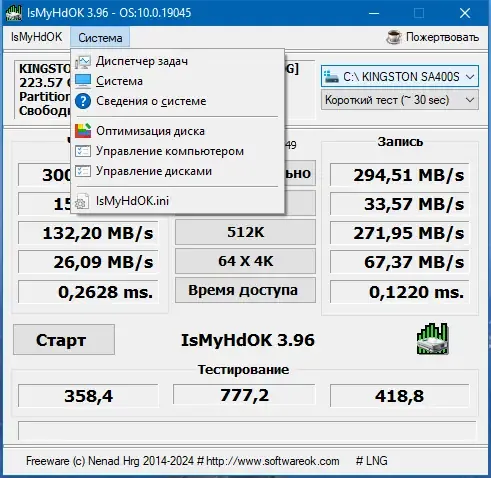
Task: Open the IsMyHdOK menu
Action: click(x=36, y=37)
